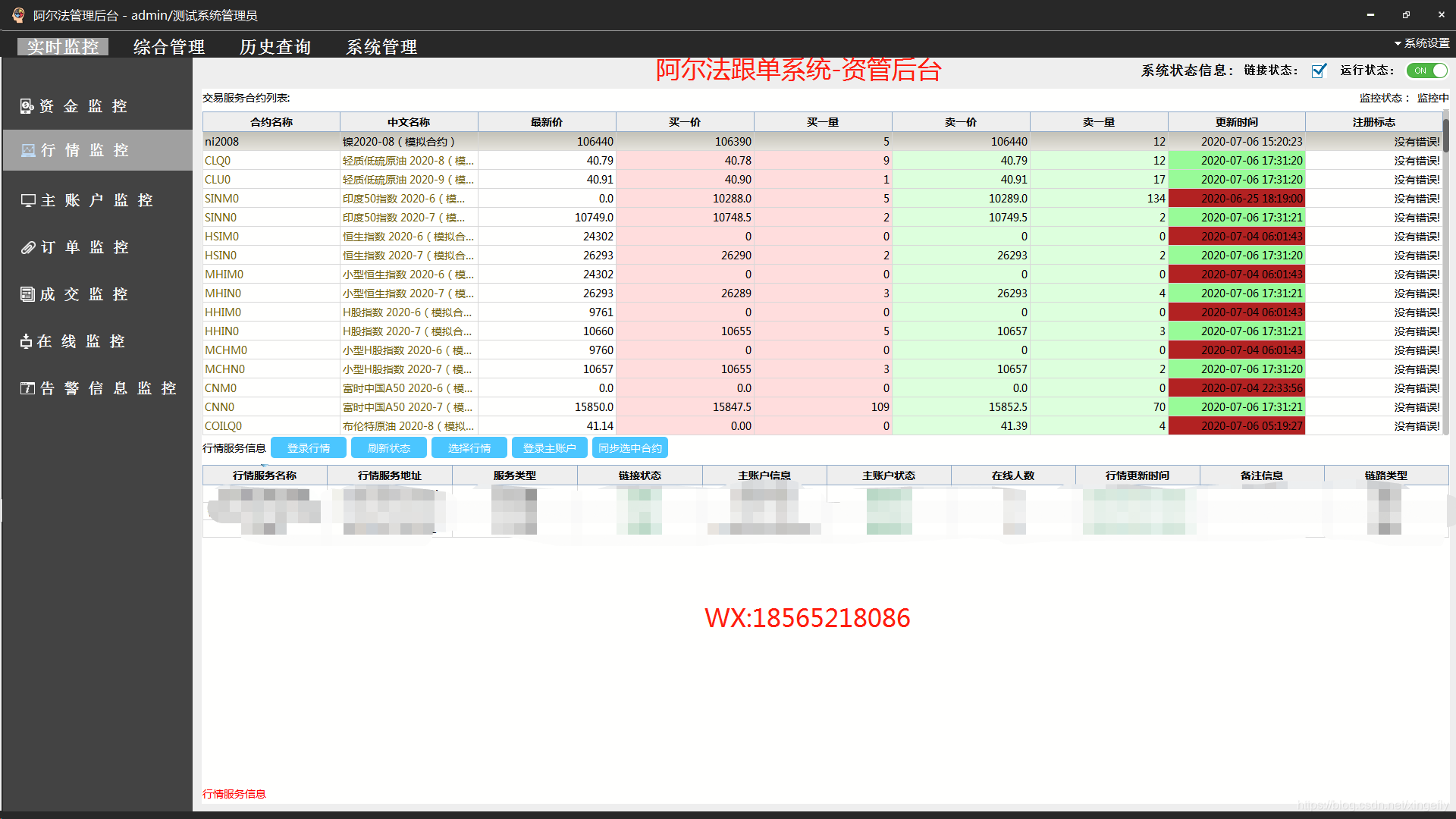The width and height of the screenshot is (1456, 819).
Task: Click the 登录主账户 button
Action: tap(550, 448)
